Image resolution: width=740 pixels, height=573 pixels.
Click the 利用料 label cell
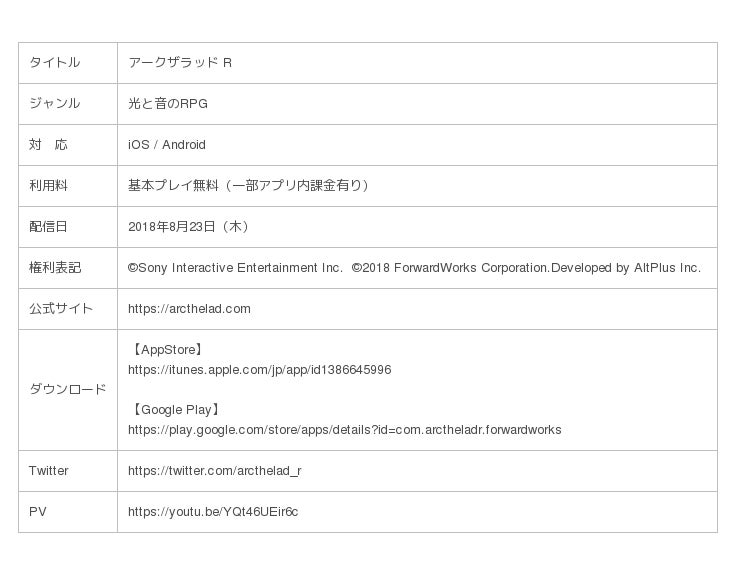(48, 186)
